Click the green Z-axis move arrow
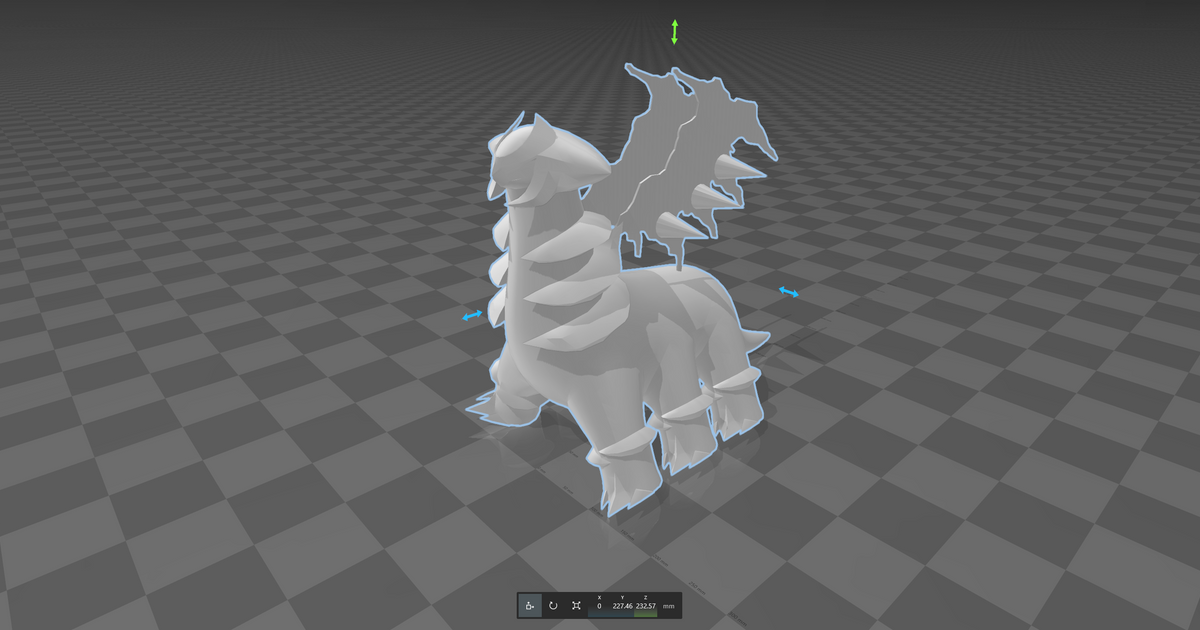 pos(674,30)
